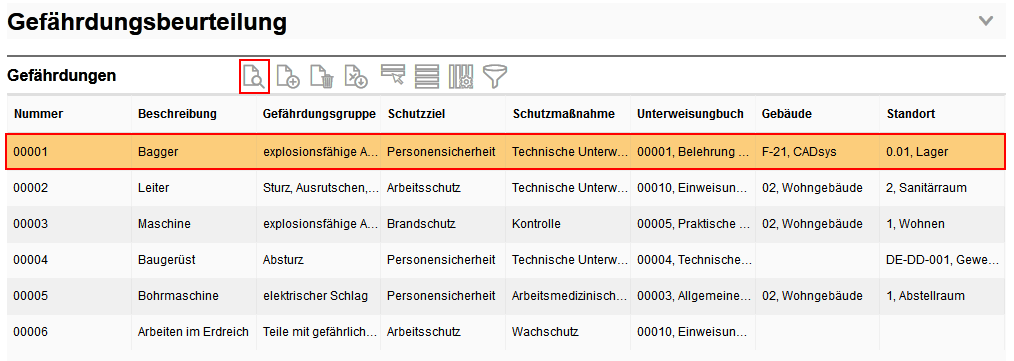Select the cell with number 00001
This screenshot has height=361, width=1014.
[69, 152]
